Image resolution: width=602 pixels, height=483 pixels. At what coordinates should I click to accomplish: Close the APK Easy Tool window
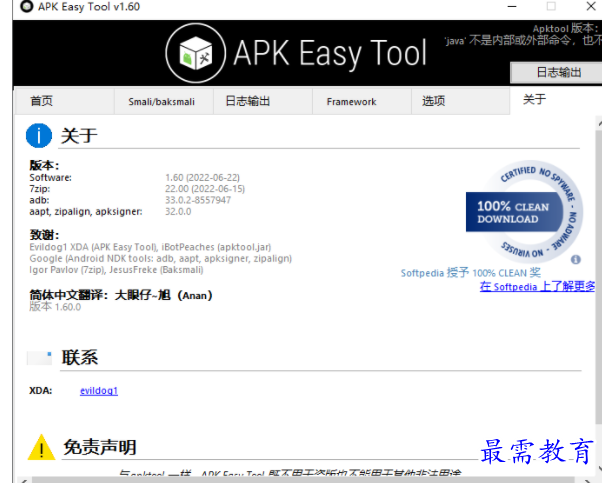(591, 6)
